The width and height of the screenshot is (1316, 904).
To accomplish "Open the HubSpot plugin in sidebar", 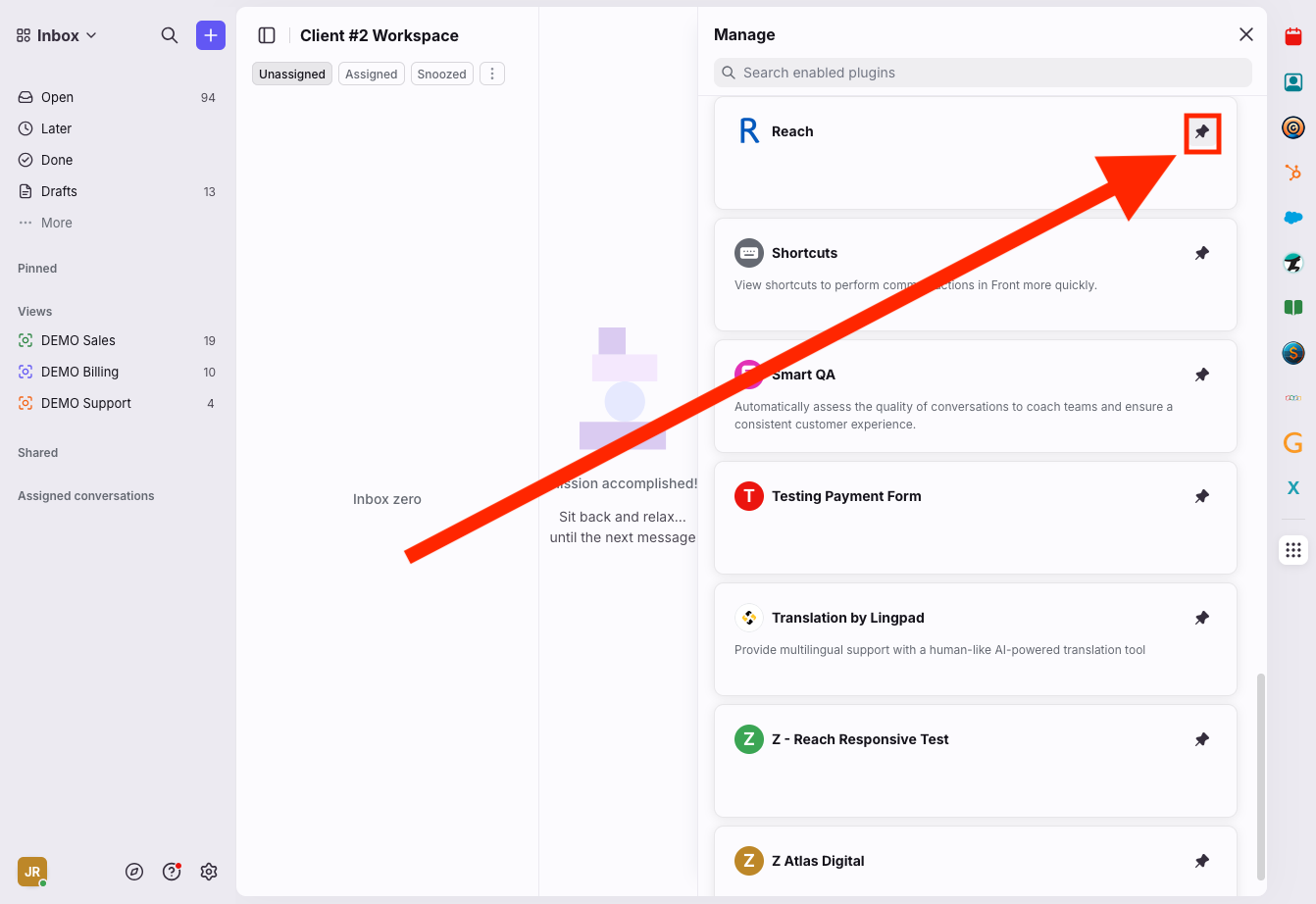I will coord(1292,173).
